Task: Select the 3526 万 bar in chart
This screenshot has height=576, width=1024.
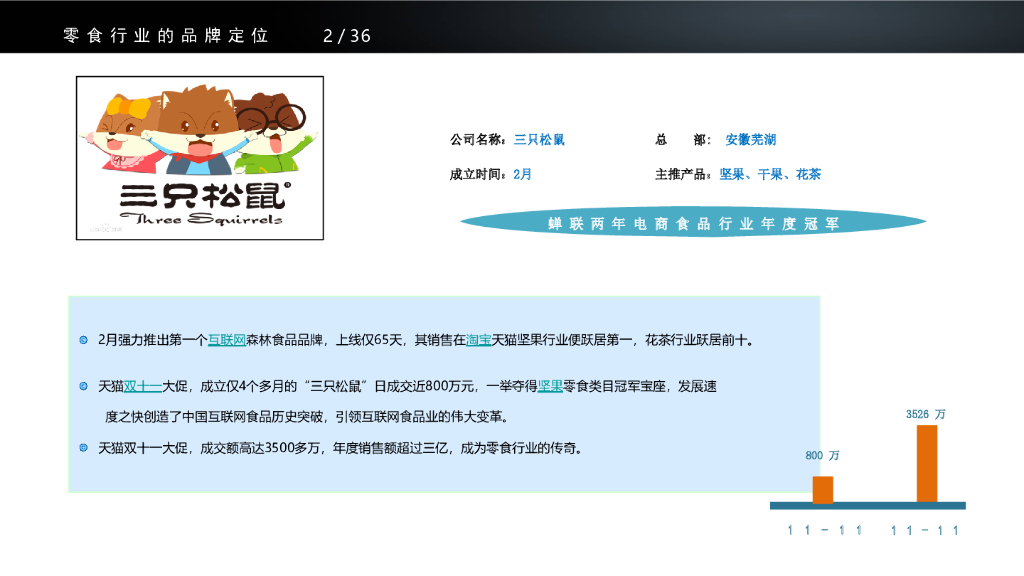Action: tap(927, 464)
